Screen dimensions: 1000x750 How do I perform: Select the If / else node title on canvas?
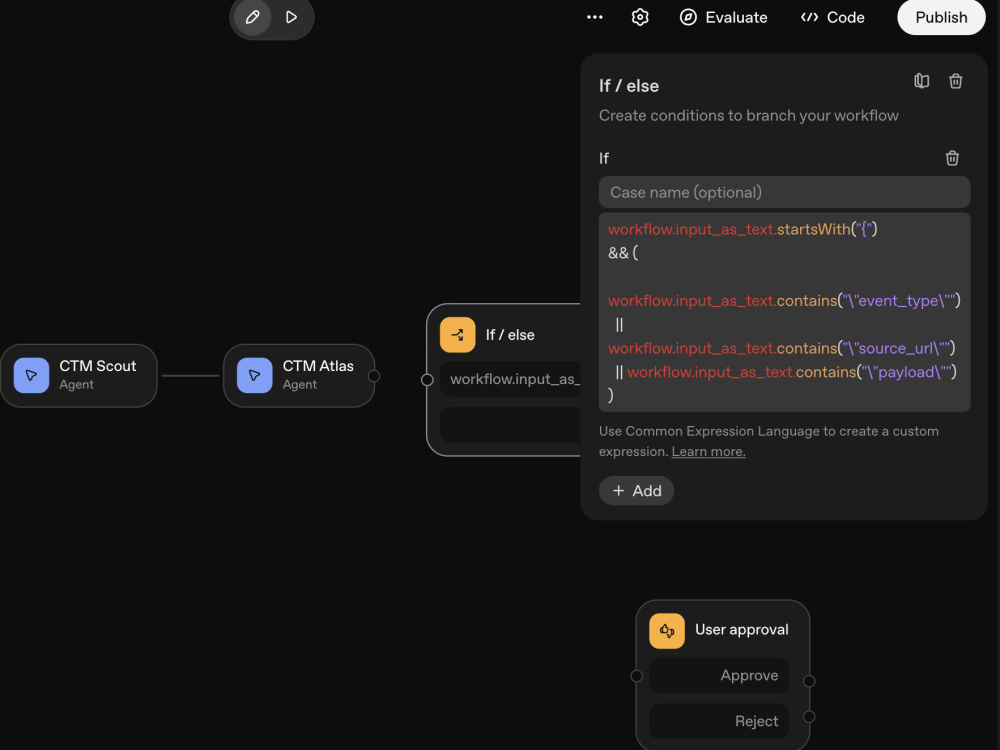point(510,335)
